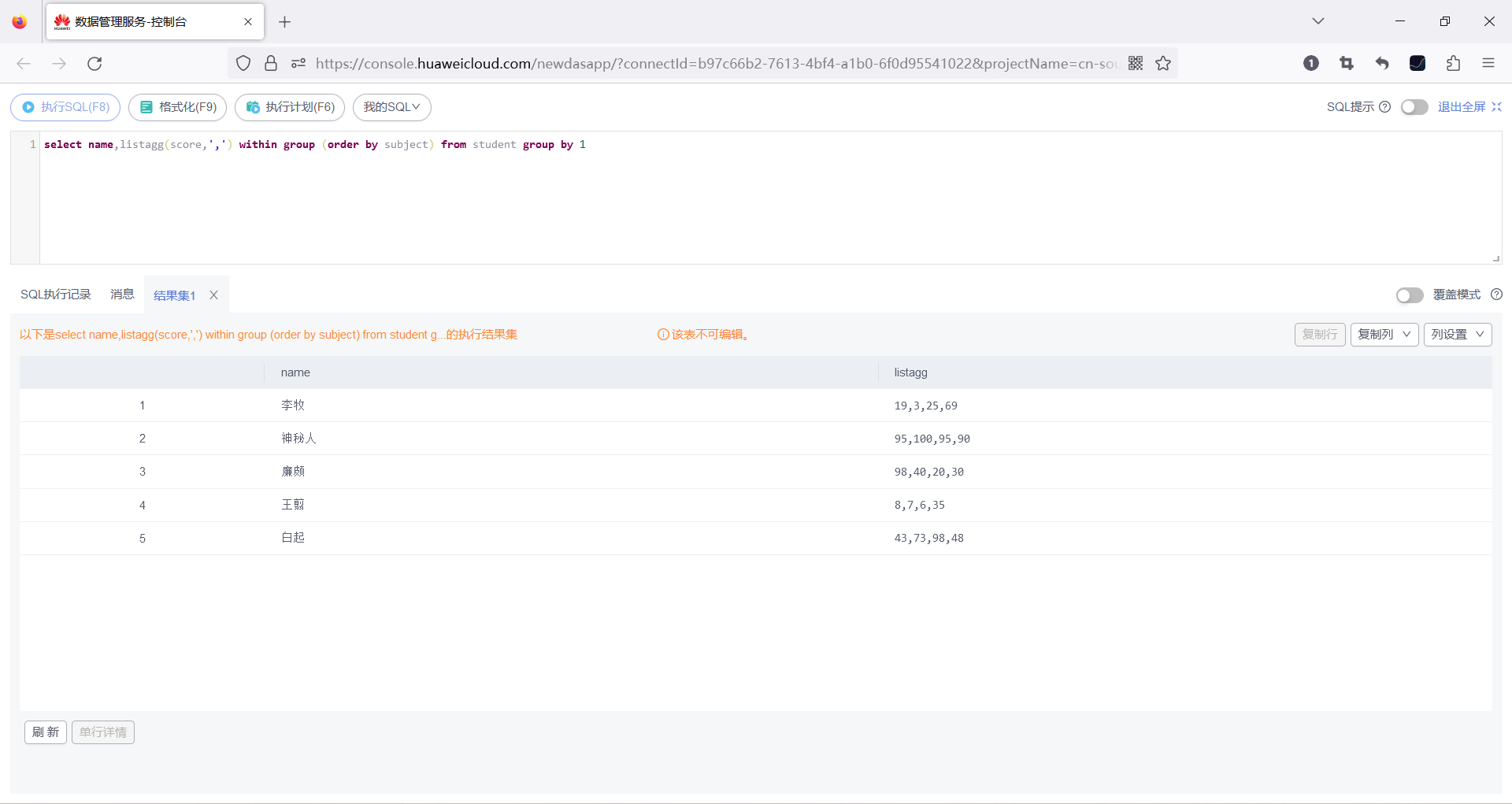Click row number 3 in result table
This screenshot has width=1512, height=804.
tap(143, 472)
